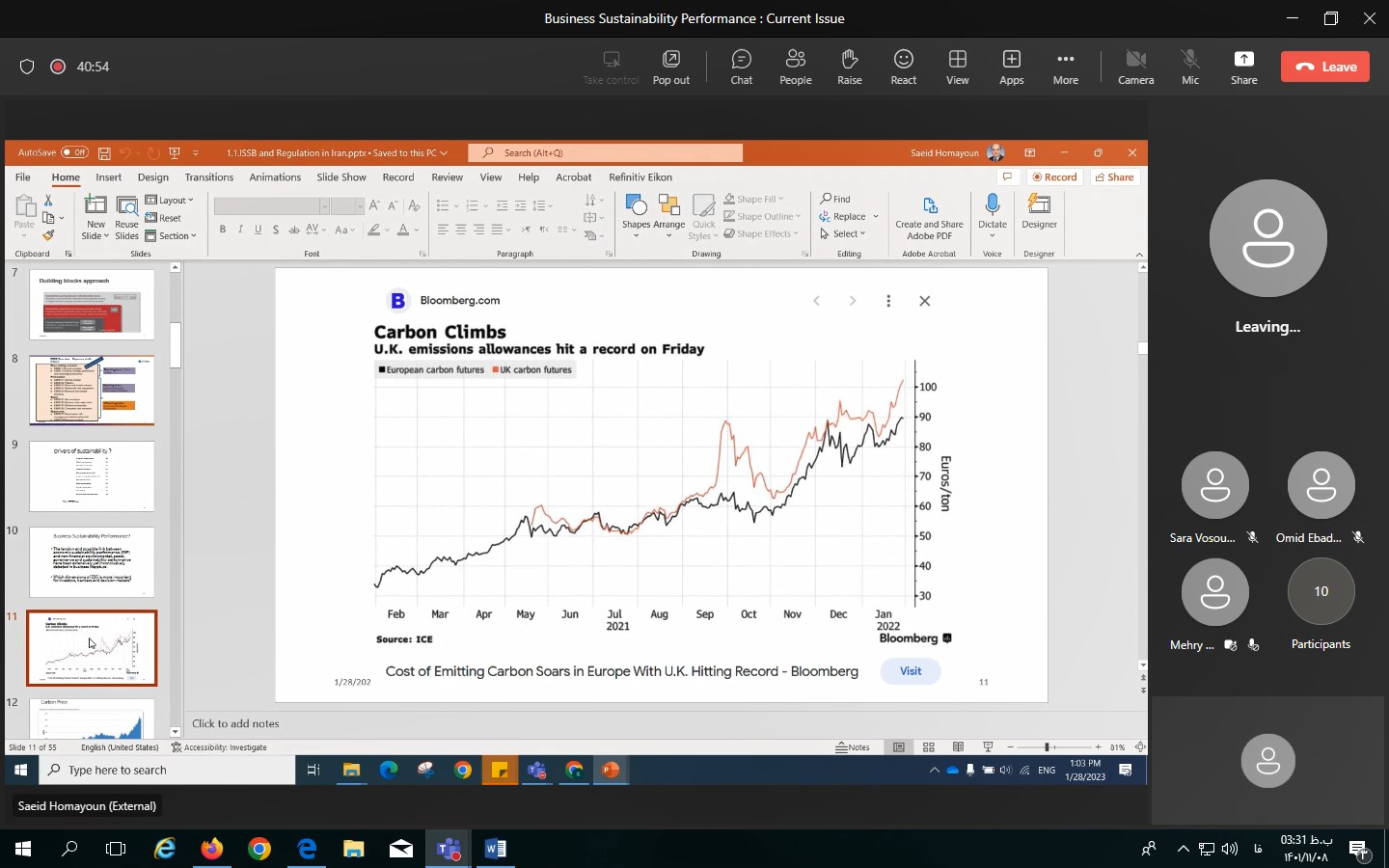Open the font name combo box
The image size is (1389, 868).
[x=271, y=205]
